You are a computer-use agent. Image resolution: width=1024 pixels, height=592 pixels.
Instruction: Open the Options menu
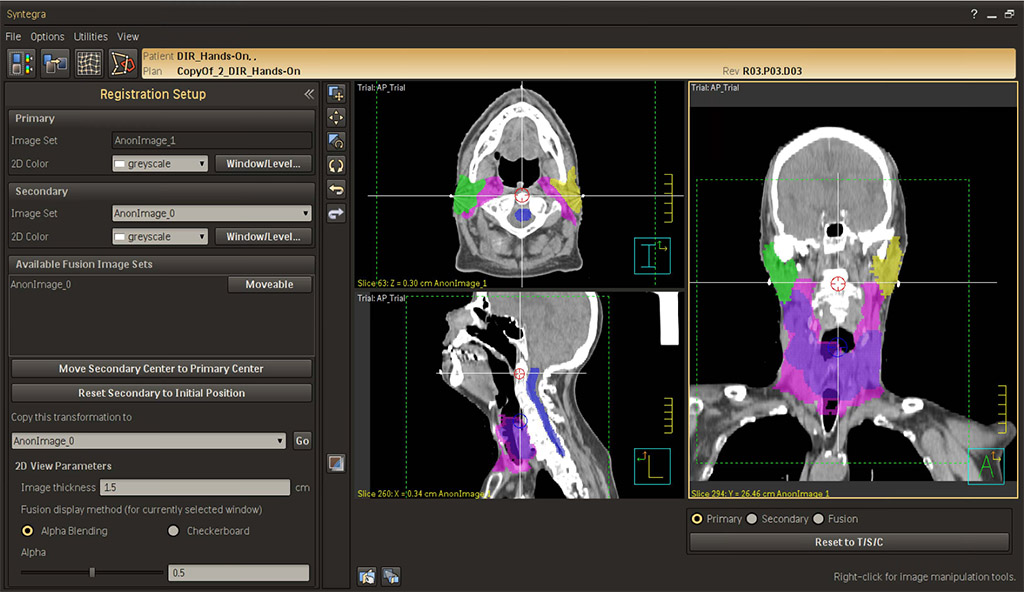[x=47, y=37]
